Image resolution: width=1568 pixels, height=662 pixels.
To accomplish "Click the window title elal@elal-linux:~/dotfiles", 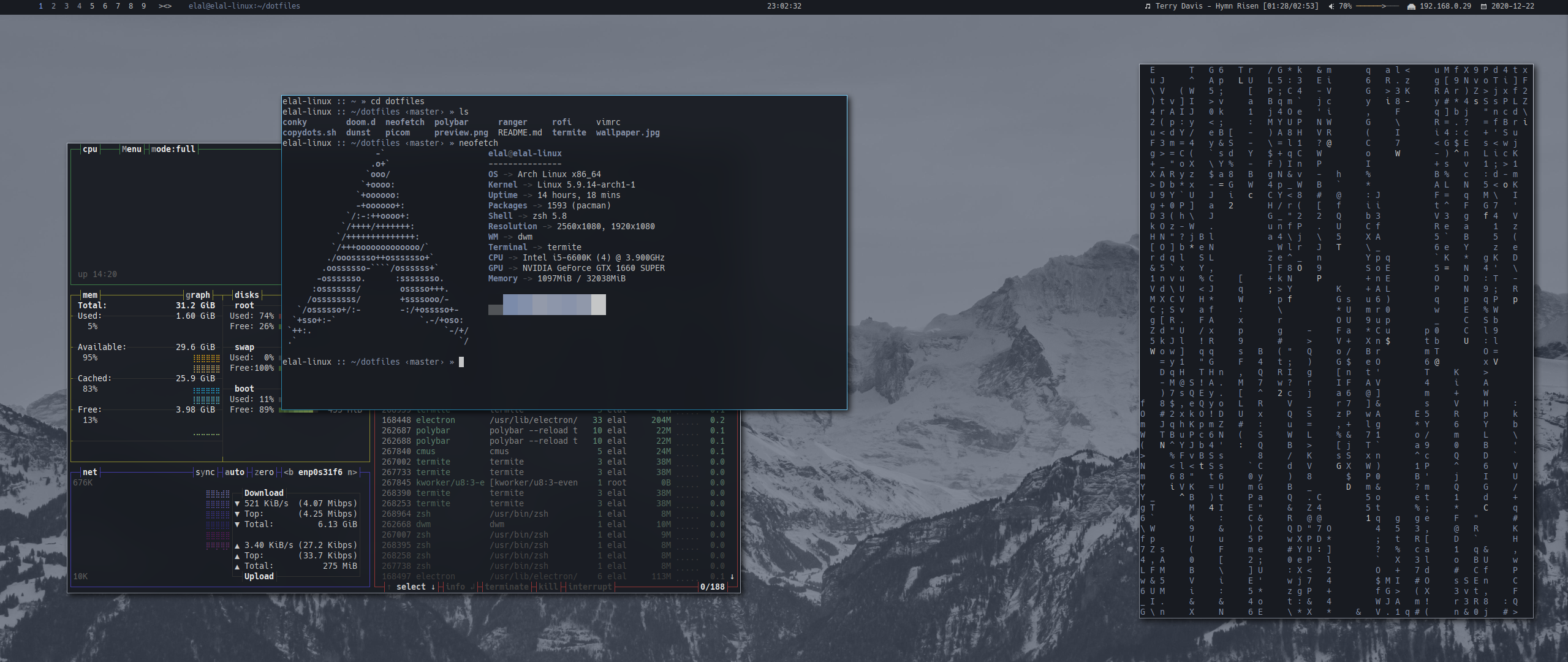I will tap(244, 6).
